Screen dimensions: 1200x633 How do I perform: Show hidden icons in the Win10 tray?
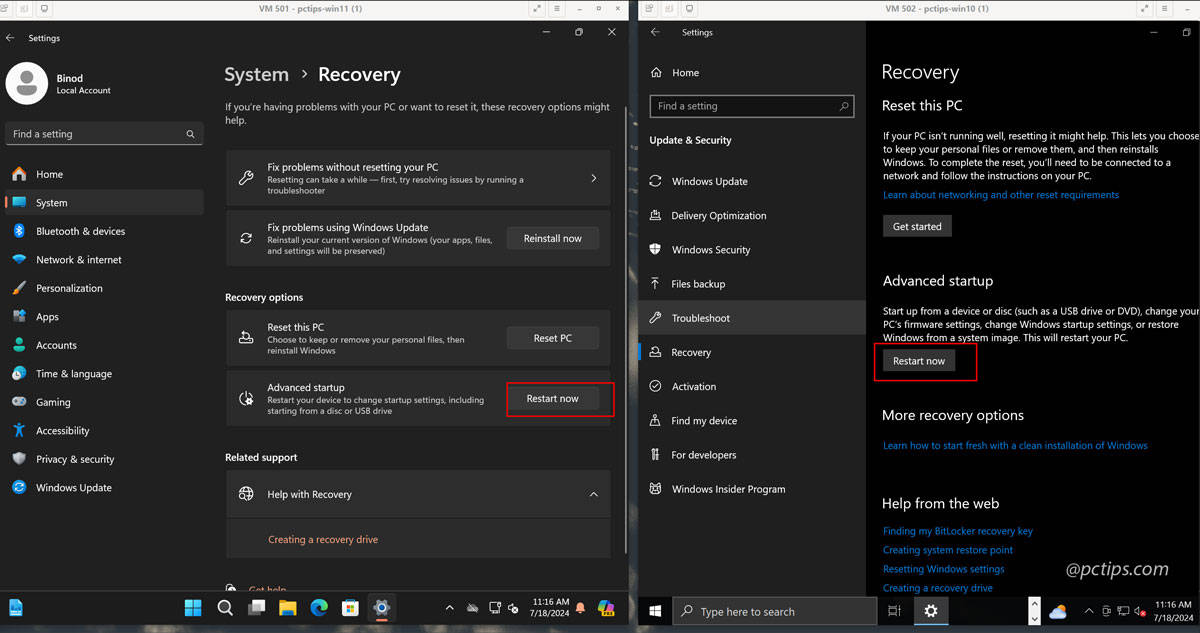tap(1088, 610)
